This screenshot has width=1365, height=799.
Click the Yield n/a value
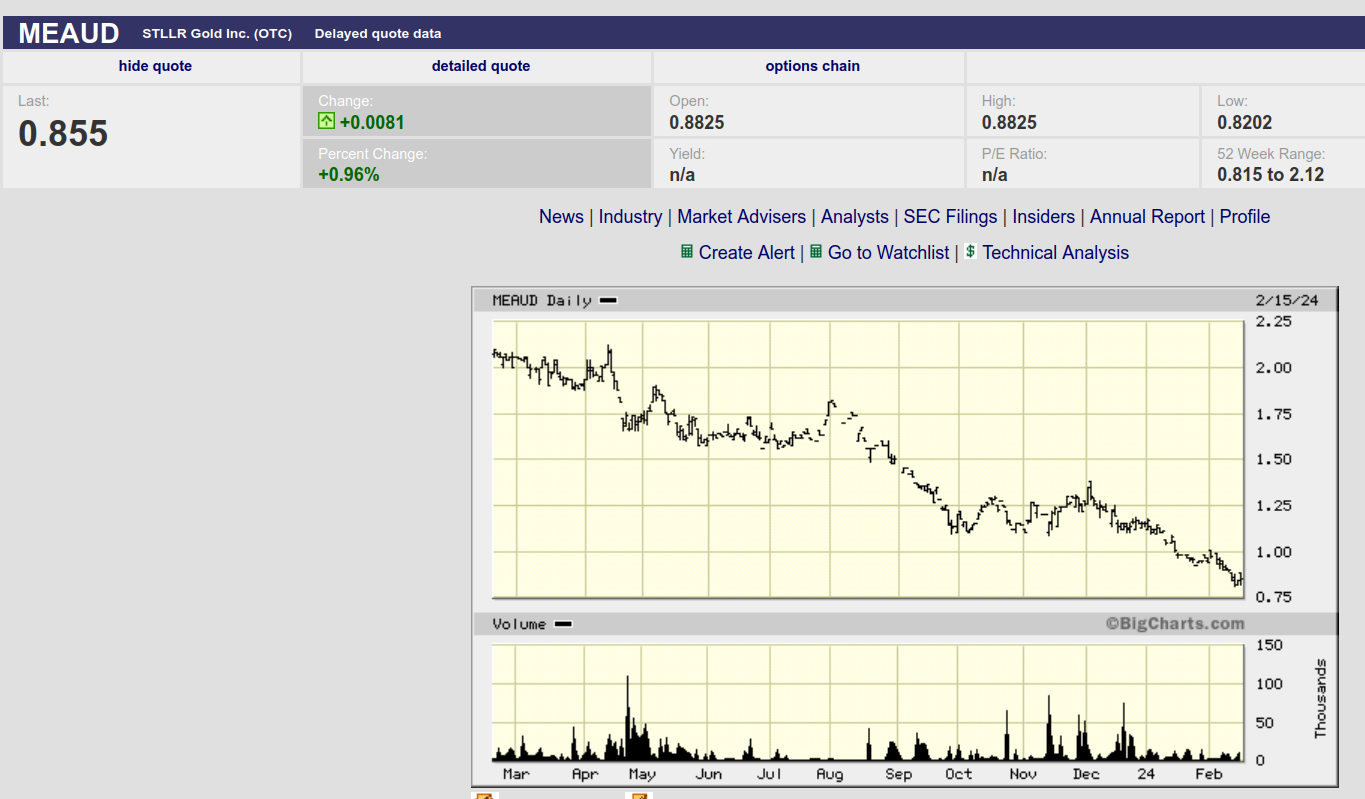(682, 175)
